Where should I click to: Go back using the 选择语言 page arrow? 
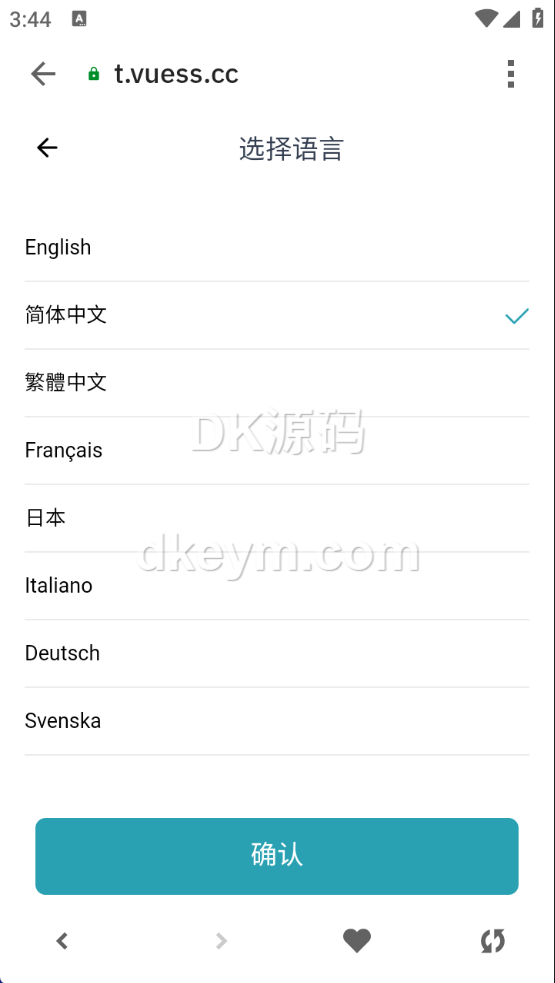tap(47, 148)
